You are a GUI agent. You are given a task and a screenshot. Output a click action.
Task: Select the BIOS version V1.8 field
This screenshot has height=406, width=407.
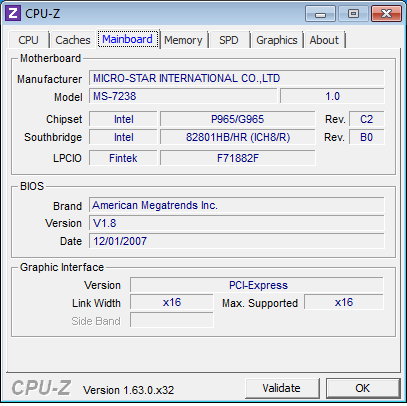pyautogui.click(x=237, y=223)
